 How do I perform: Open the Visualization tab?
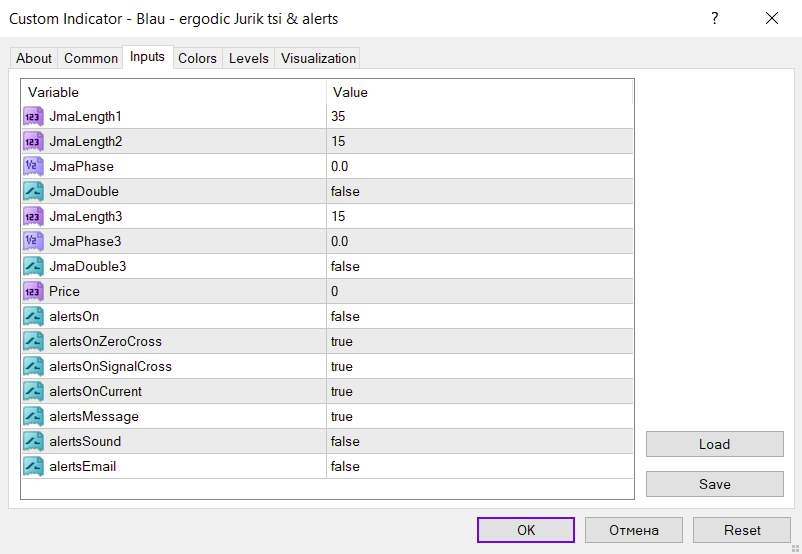coord(318,58)
